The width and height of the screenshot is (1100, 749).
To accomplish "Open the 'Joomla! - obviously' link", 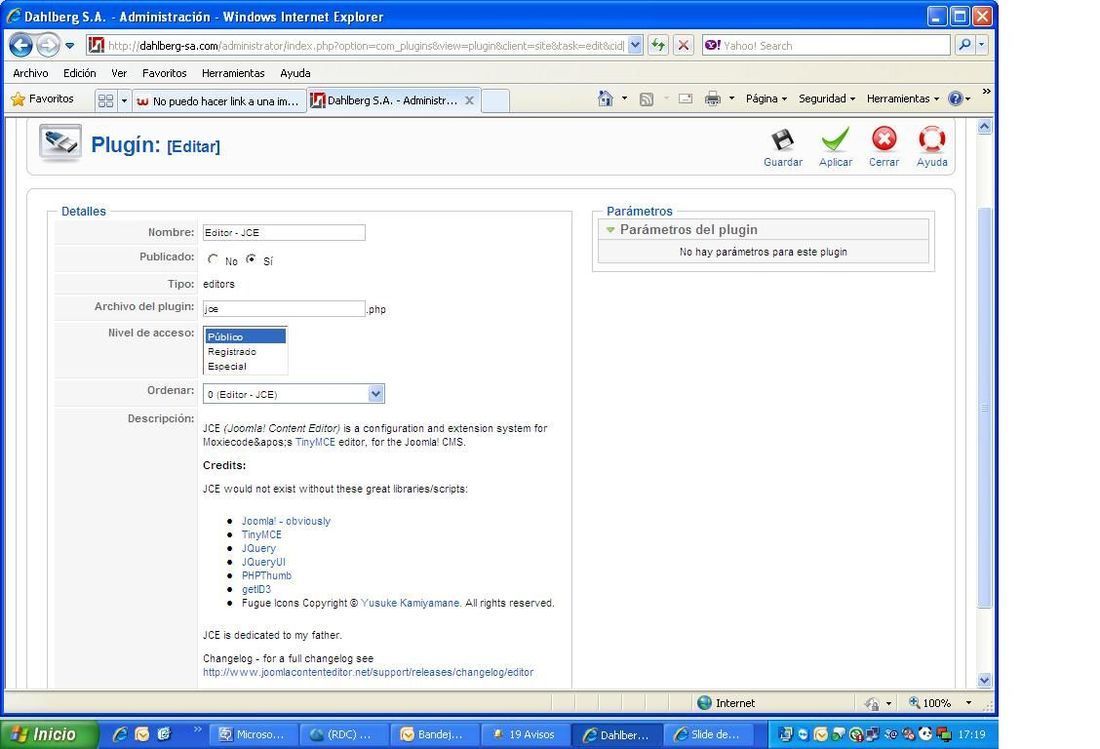I will [x=286, y=521].
